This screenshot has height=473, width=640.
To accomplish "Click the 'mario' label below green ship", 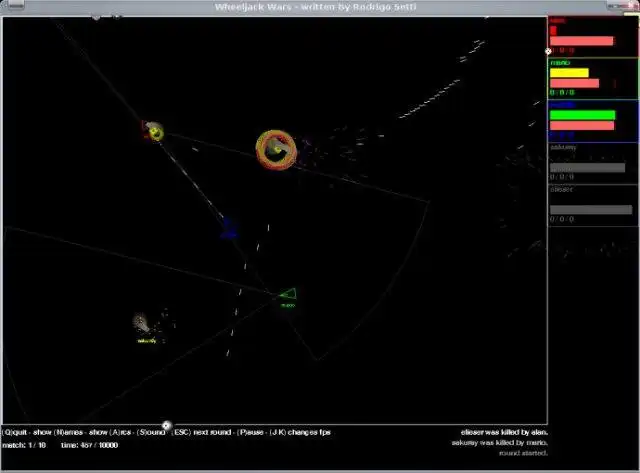I will 288,305.
